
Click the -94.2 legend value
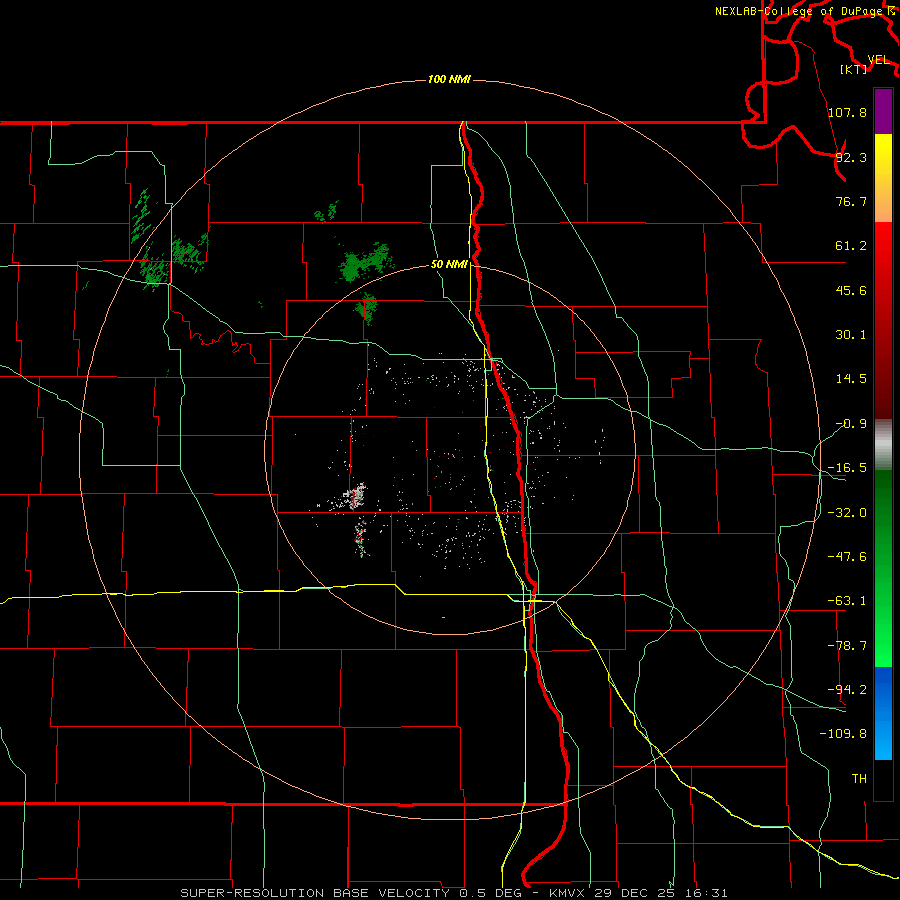pos(847,690)
